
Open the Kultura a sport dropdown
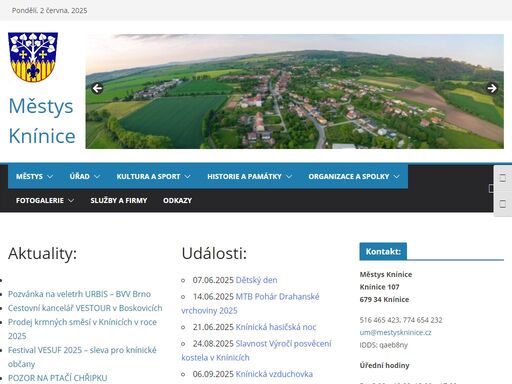153,176
